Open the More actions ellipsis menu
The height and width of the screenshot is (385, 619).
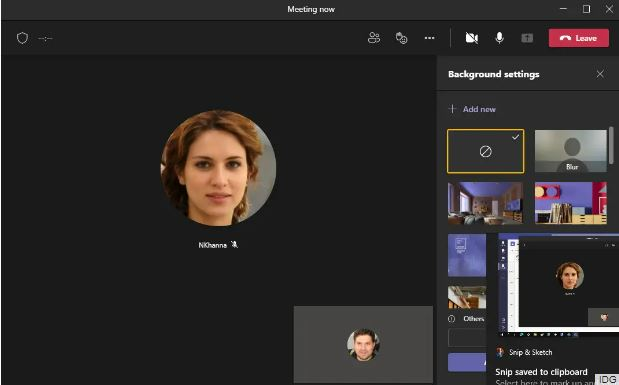pyautogui.click(x=430, y=38)
